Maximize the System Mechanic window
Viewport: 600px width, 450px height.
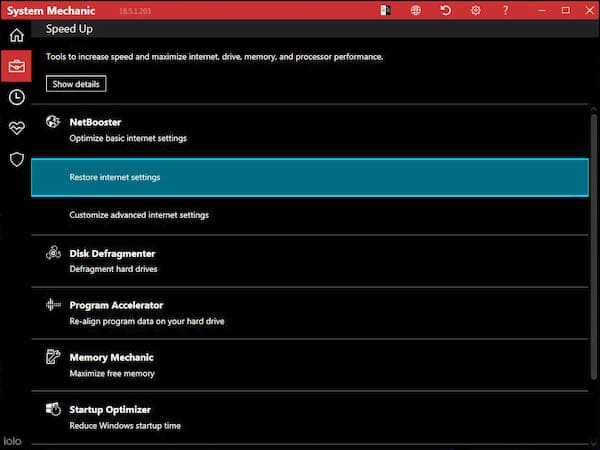coord(566,10)
